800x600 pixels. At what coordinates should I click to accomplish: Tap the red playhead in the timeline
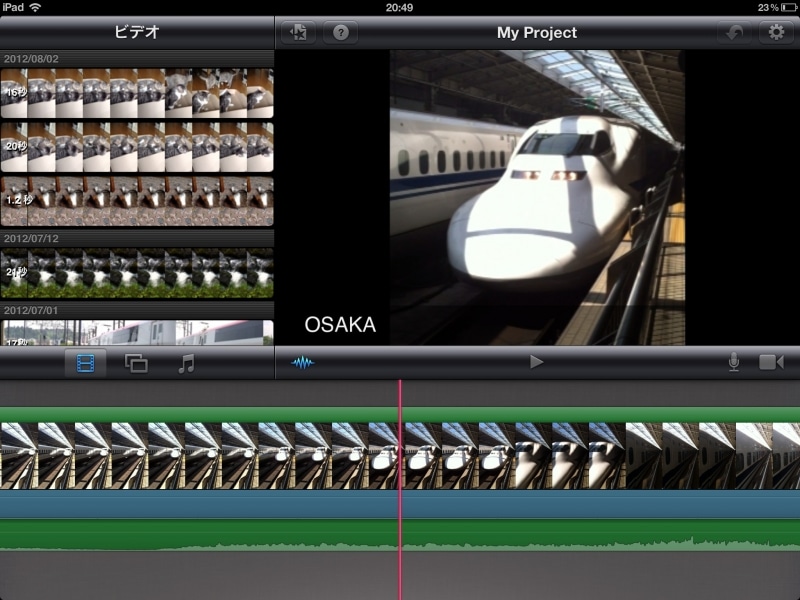400,470
